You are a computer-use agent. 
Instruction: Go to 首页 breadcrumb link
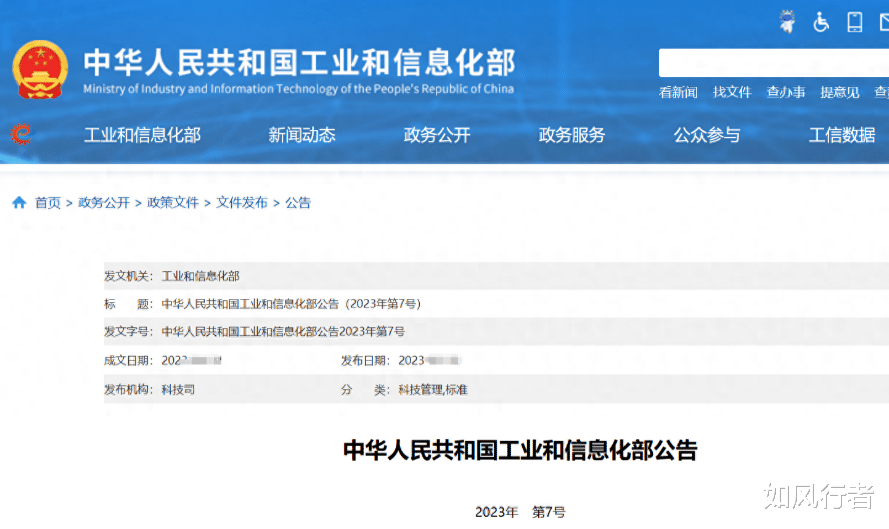[48, 202]
